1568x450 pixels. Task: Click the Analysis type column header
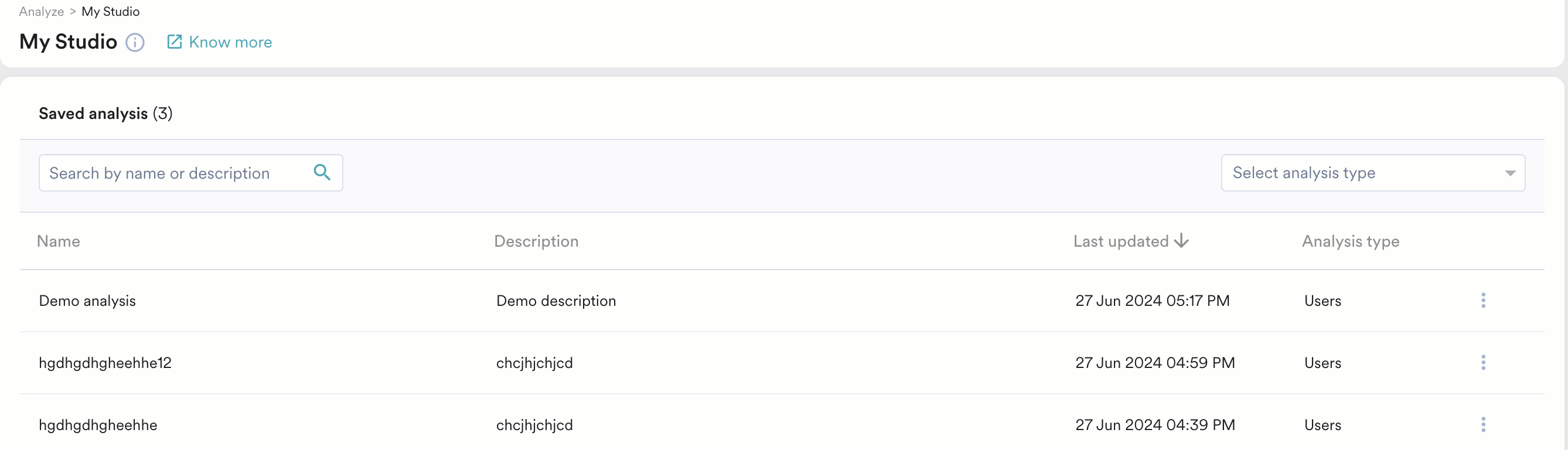click(1350, 241)
